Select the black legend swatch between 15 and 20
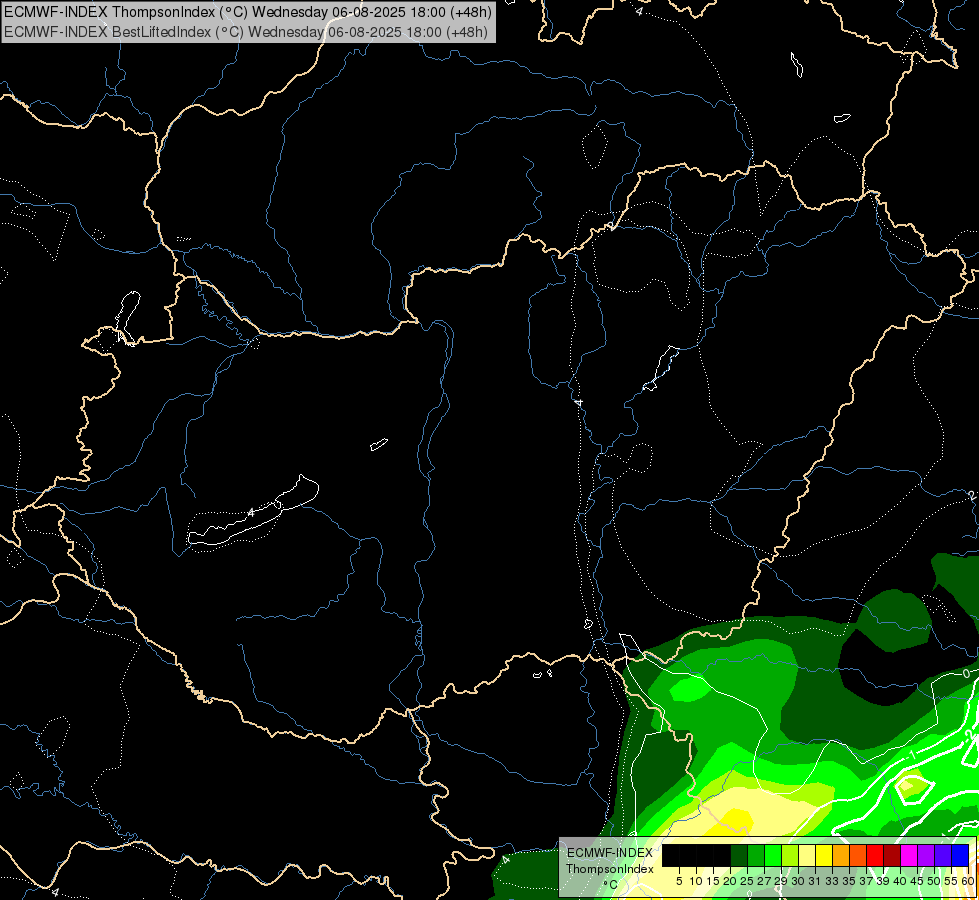 tap(722, 855)
